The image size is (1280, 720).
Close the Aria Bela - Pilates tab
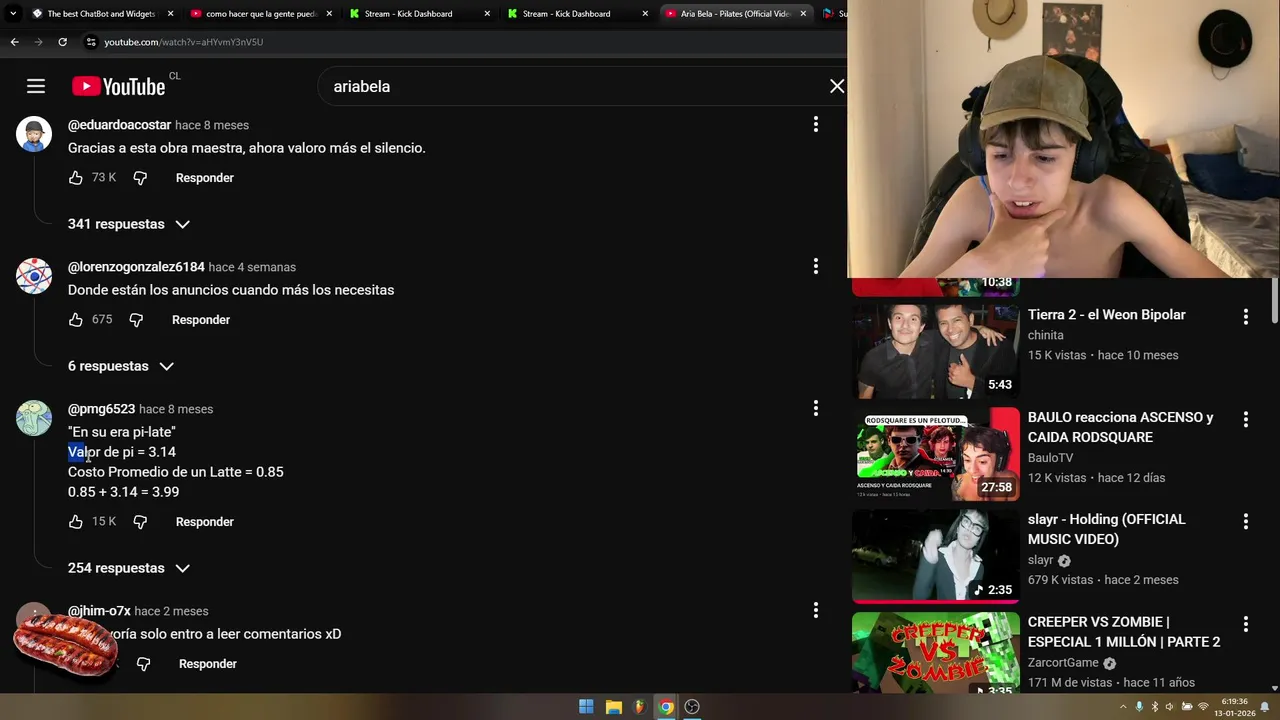[803, 14]
